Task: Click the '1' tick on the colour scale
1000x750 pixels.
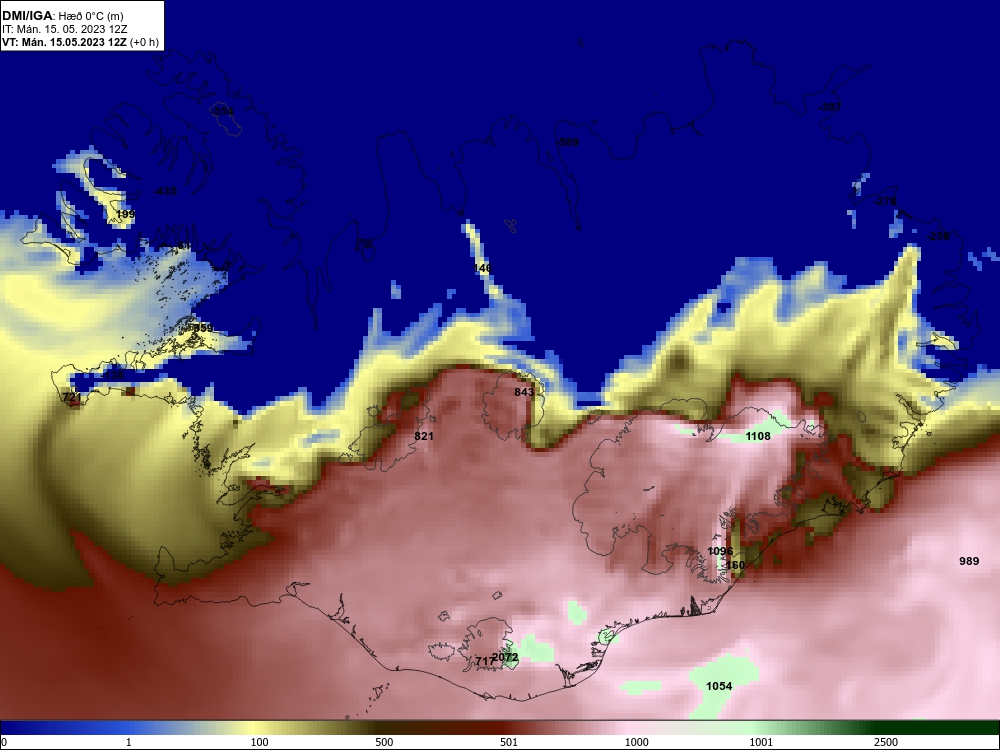Action: click(x=129, y=742)
